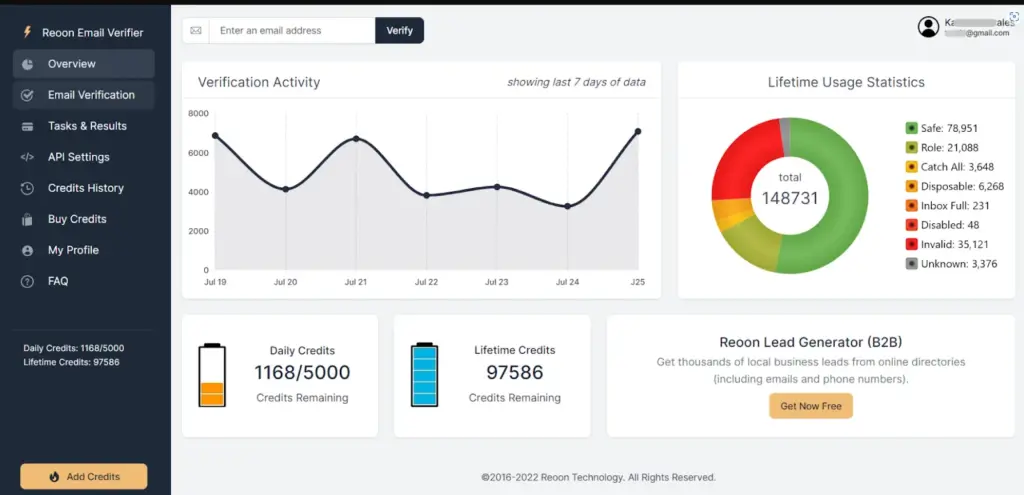Image resolution: width=1024 pixels, height=495 pixels.
Task: Click the copyright footer text
Action: (x=598, y=477)
